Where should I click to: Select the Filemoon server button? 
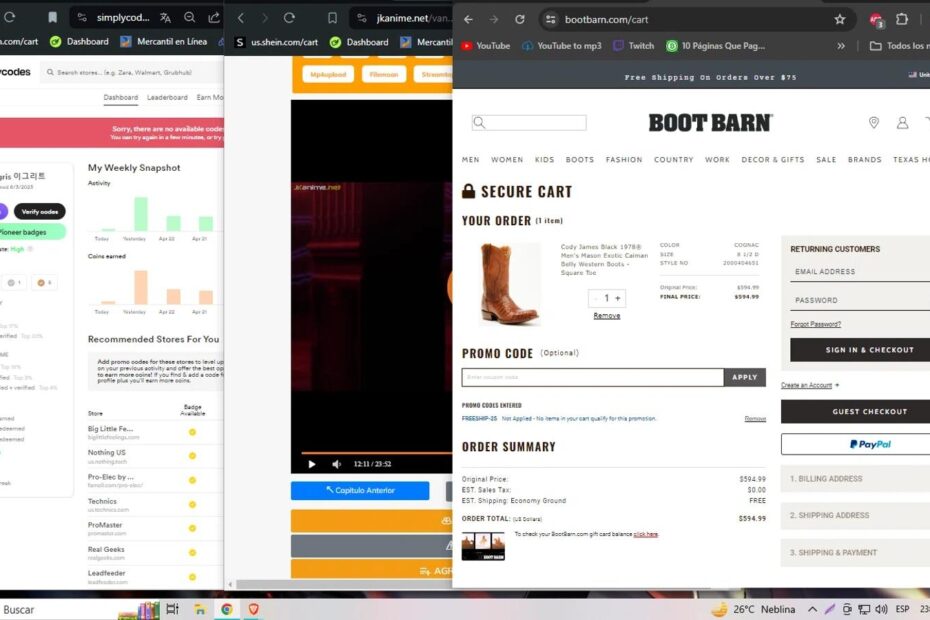pyautogui.click(x=384, y=75)
